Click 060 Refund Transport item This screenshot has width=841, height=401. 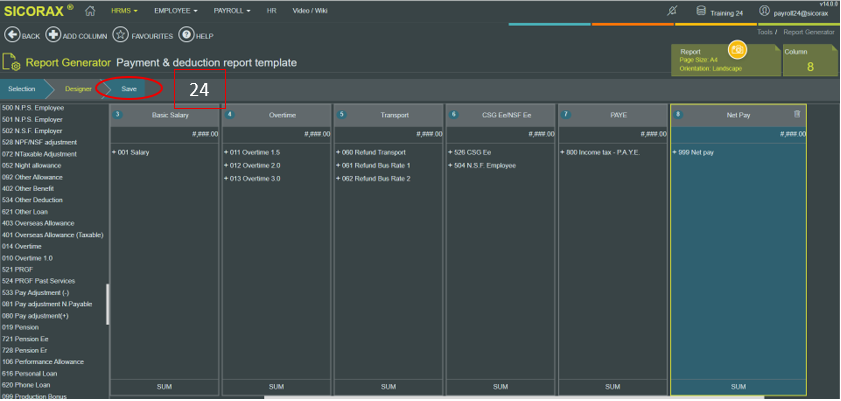371,152
